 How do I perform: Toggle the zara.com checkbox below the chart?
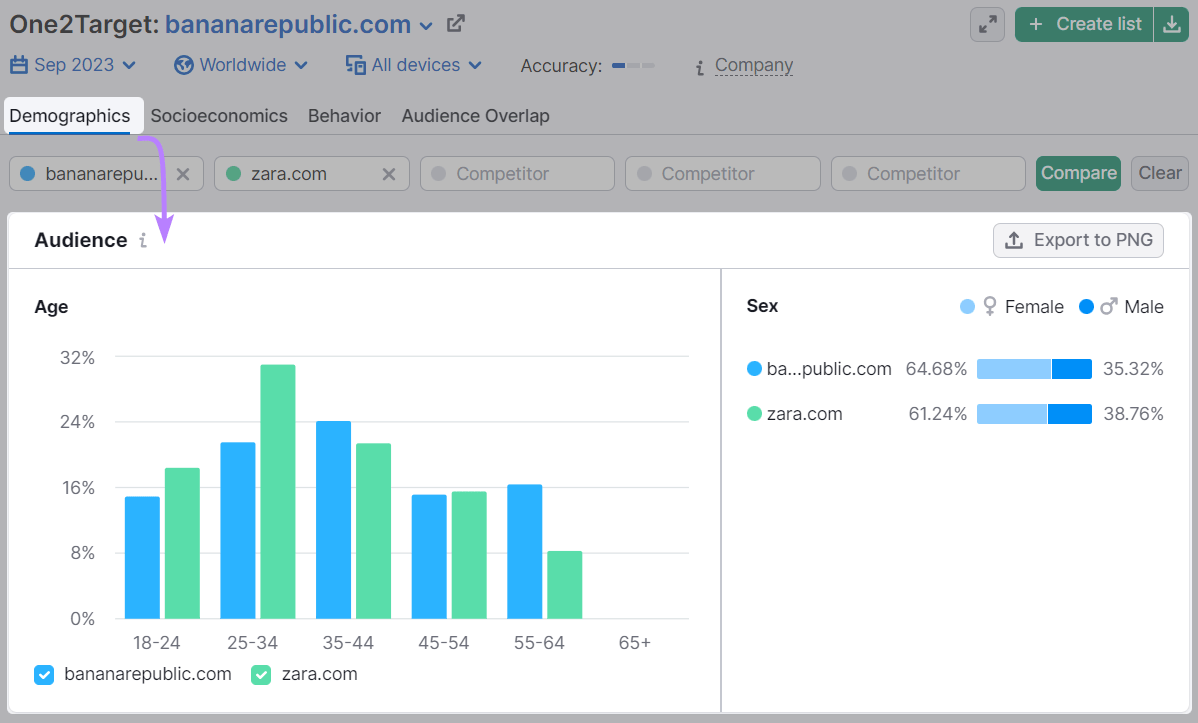click(261, 674)
